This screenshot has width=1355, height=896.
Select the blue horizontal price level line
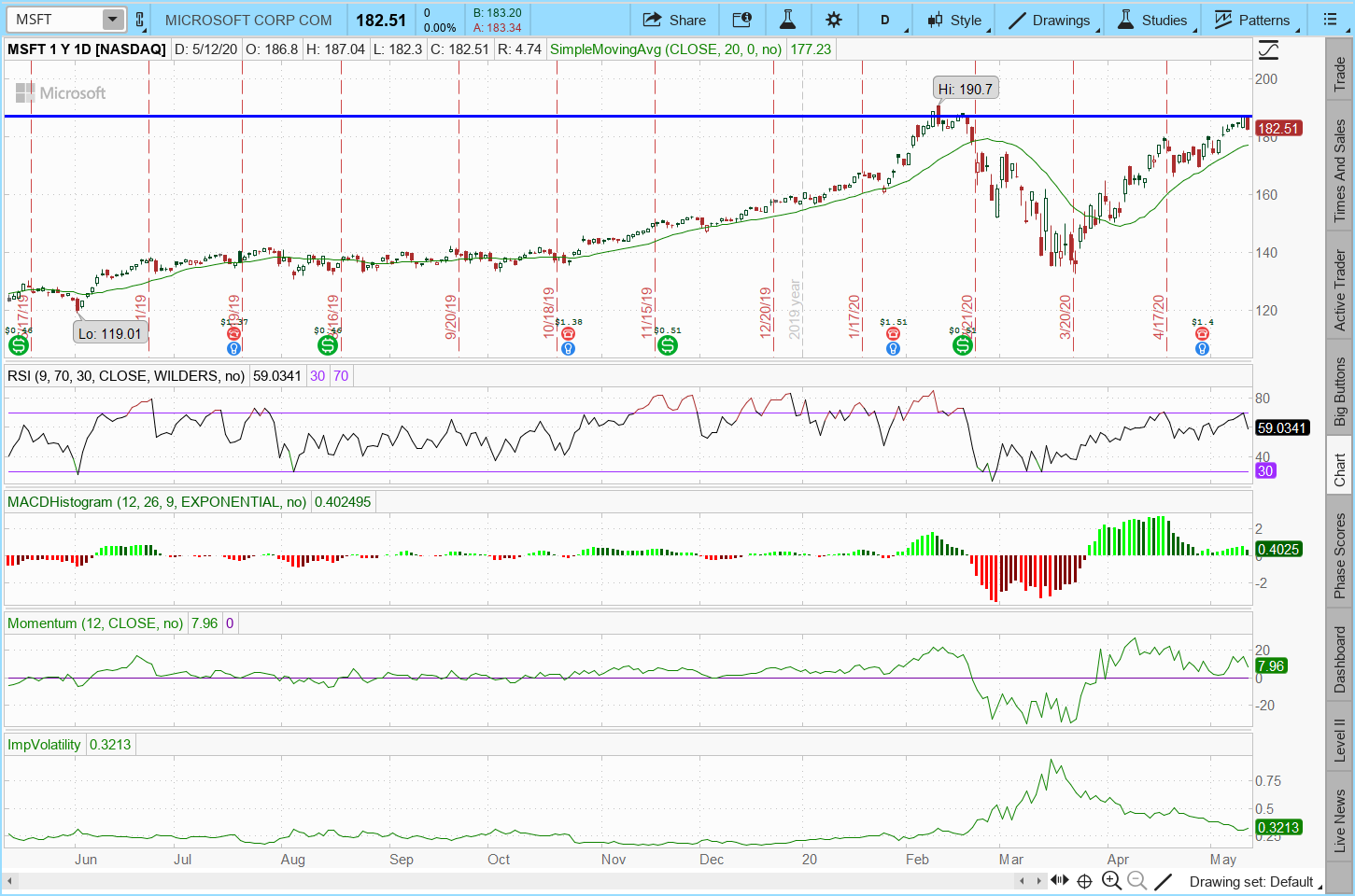(x=628, y=116)
